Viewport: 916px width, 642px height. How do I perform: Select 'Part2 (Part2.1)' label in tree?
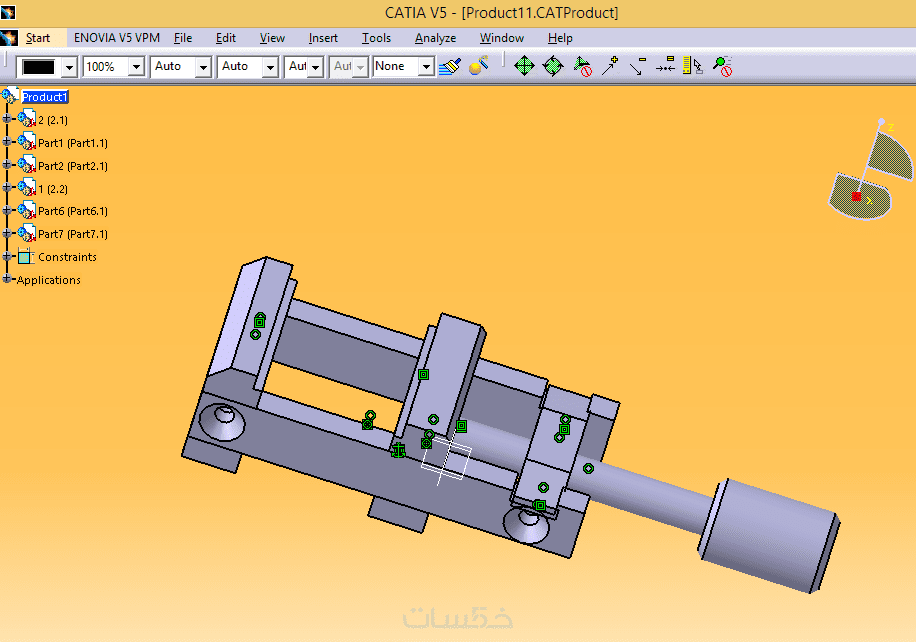(73, 166)
